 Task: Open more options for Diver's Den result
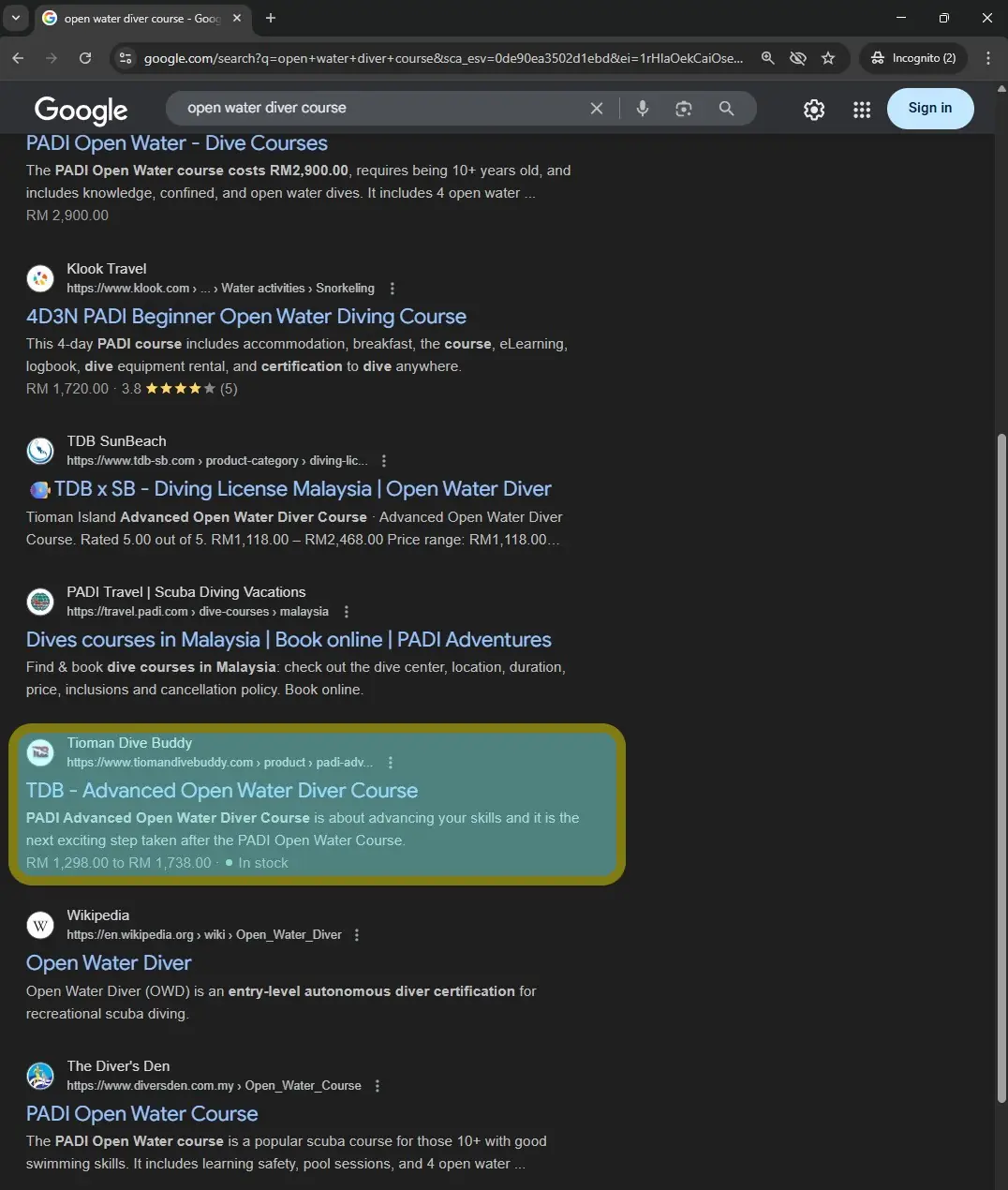378,1086
